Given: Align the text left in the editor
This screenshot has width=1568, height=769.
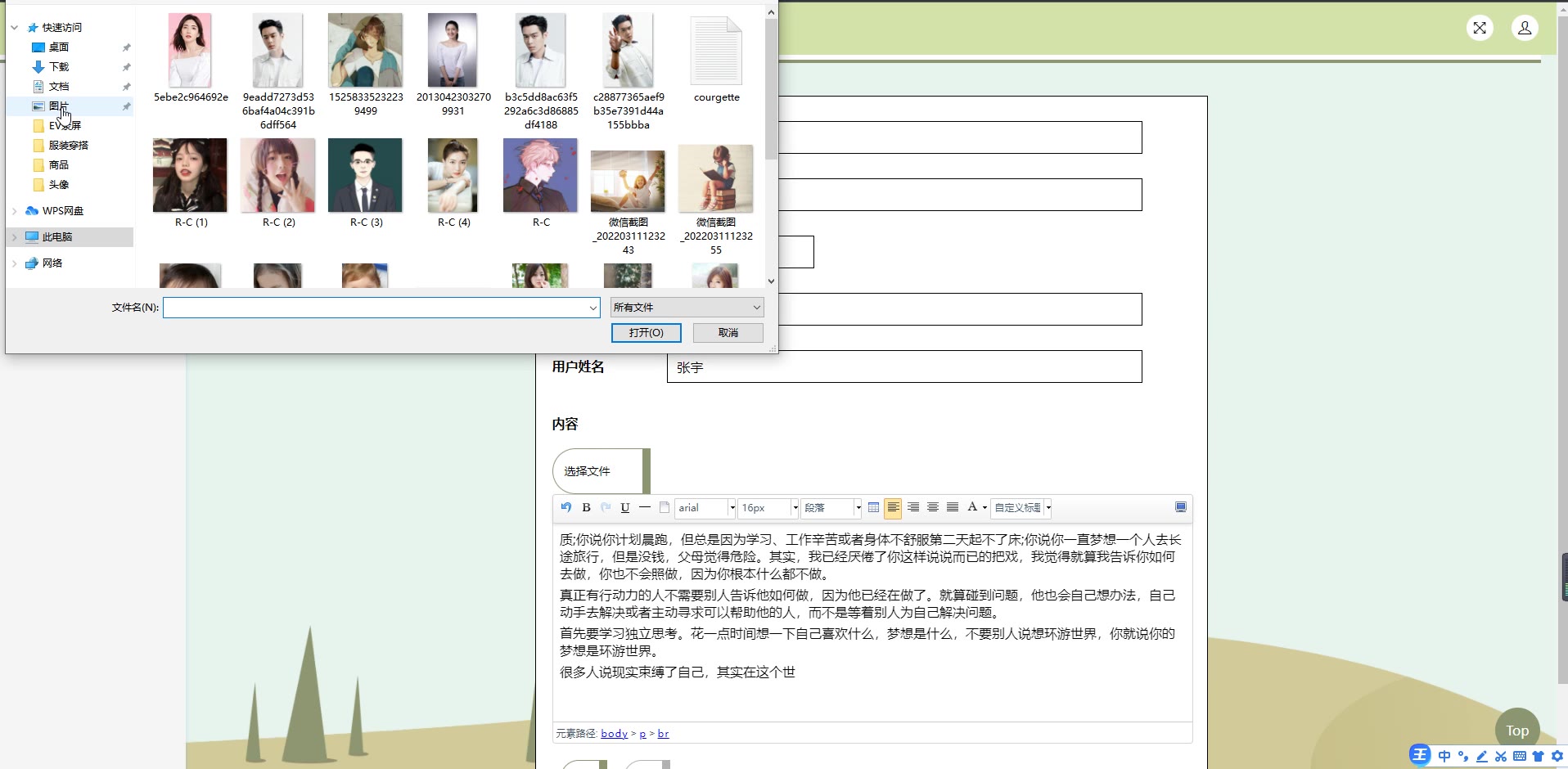Looking at the screenshot, I should tap(894, 507).
